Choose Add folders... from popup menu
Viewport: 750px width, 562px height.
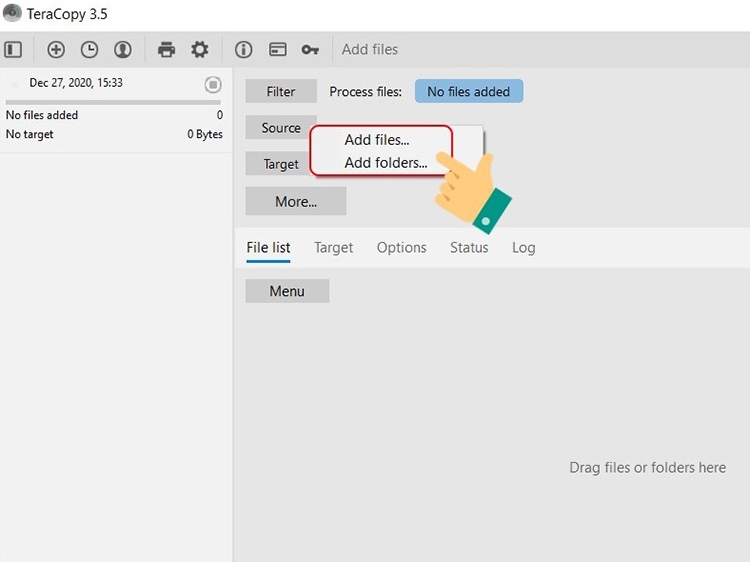click(x=386, y=163)
